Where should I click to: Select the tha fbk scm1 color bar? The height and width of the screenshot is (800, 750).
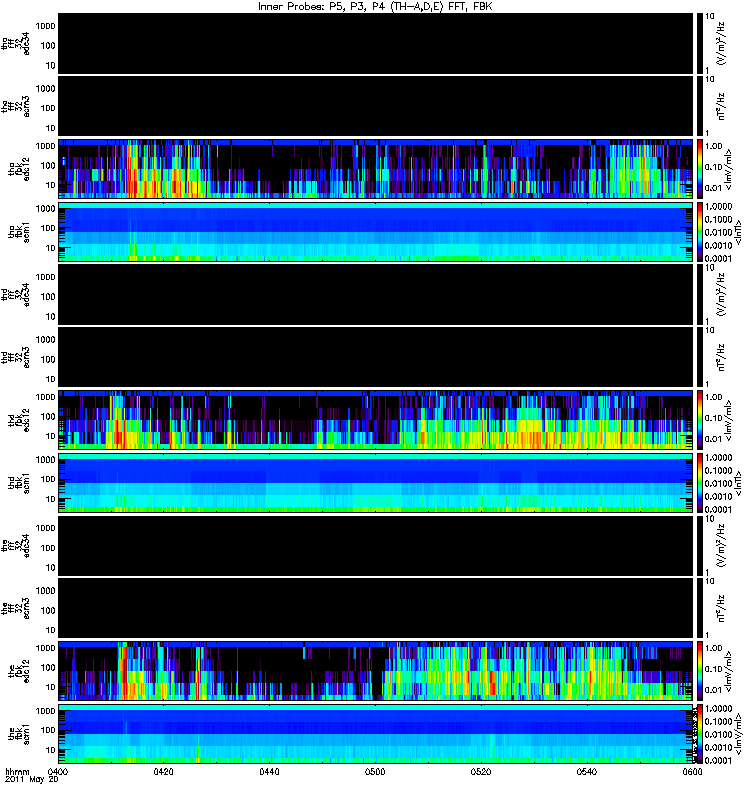coord(700,232)
